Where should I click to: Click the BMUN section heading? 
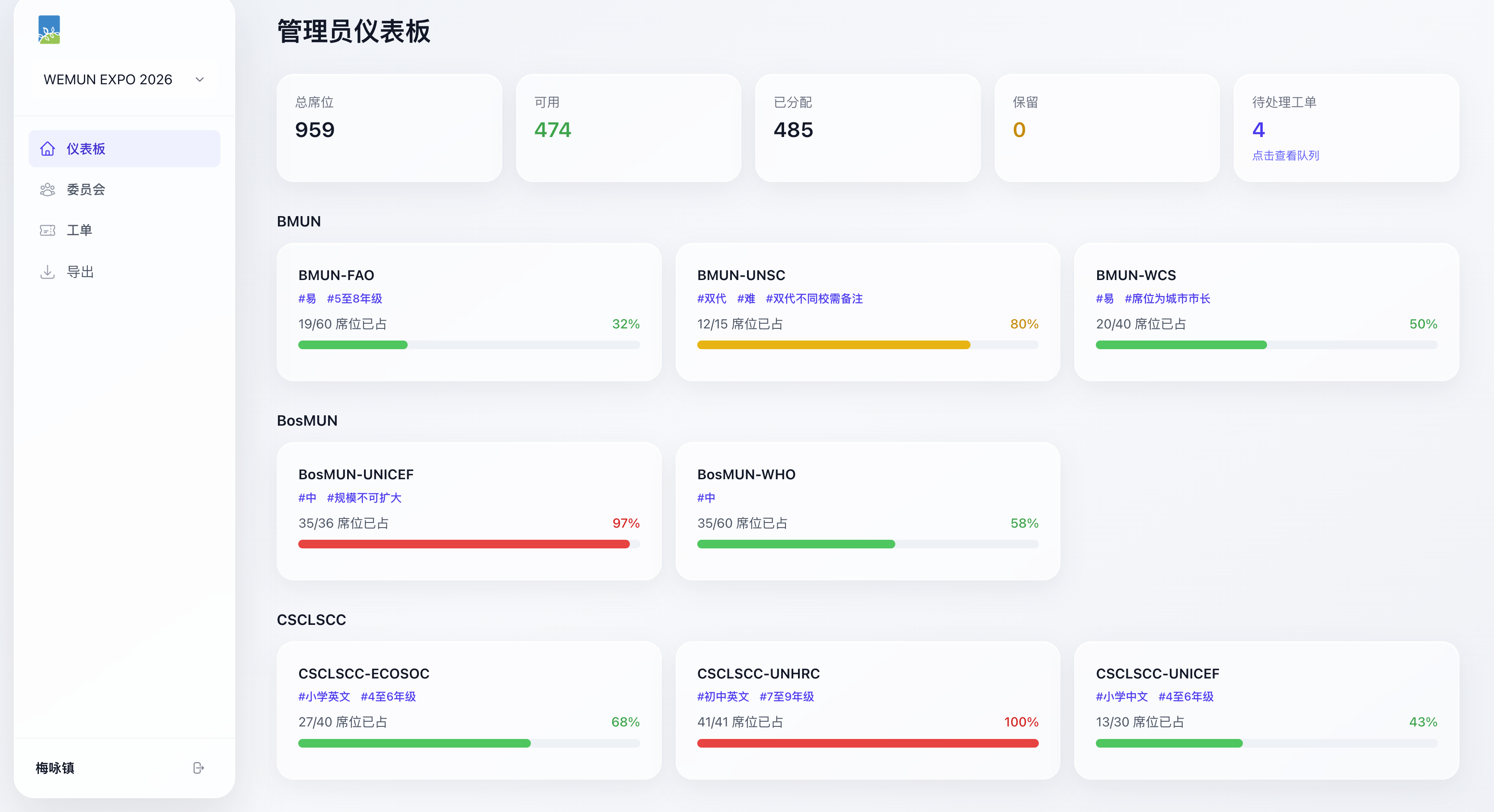(x=299, y=221)
